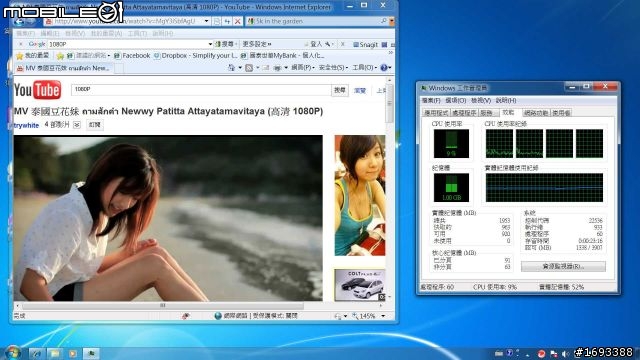Open Internet Explorer from the taskbar
The image size is (640, 360).
[x=36, y=353]
